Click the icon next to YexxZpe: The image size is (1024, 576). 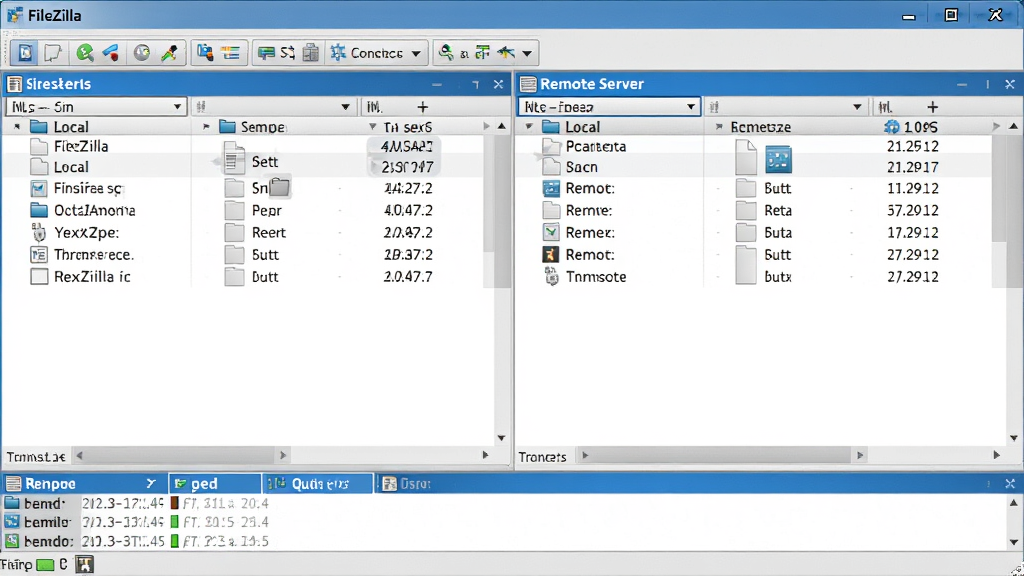[39, 232]
